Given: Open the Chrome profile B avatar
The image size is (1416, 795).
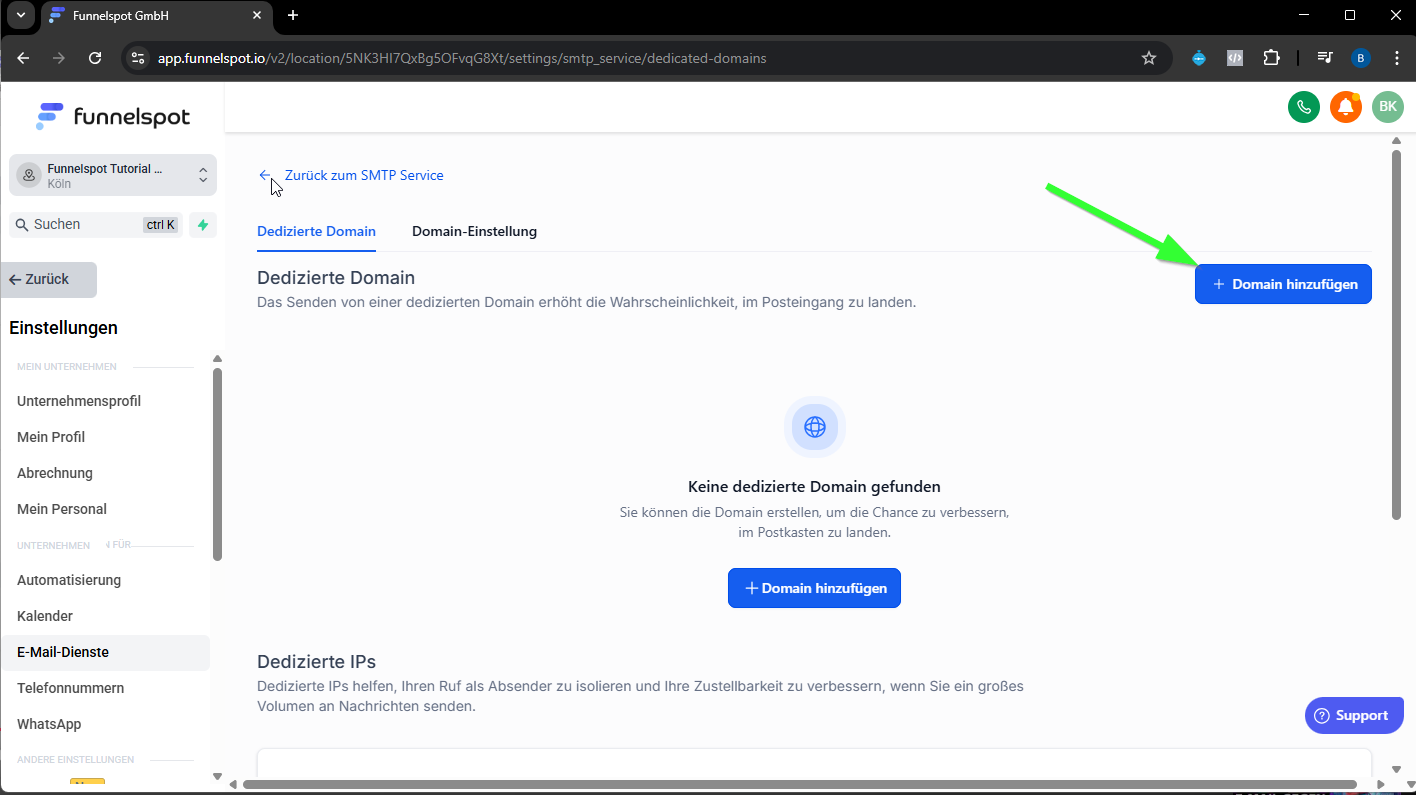Looking at the screenshot, I should pyautogui.click(x=1360, y=58).
